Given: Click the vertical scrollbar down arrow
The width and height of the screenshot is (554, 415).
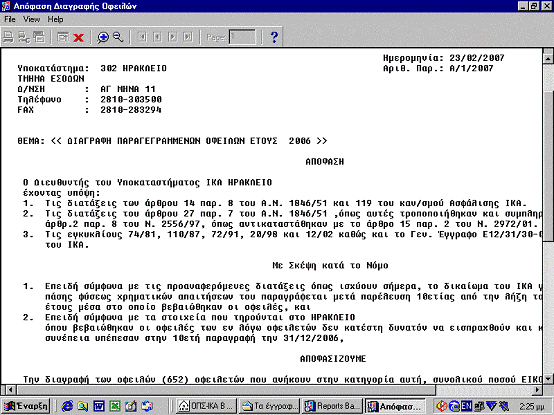Looking at the screenshot, I should coord(548,378).
